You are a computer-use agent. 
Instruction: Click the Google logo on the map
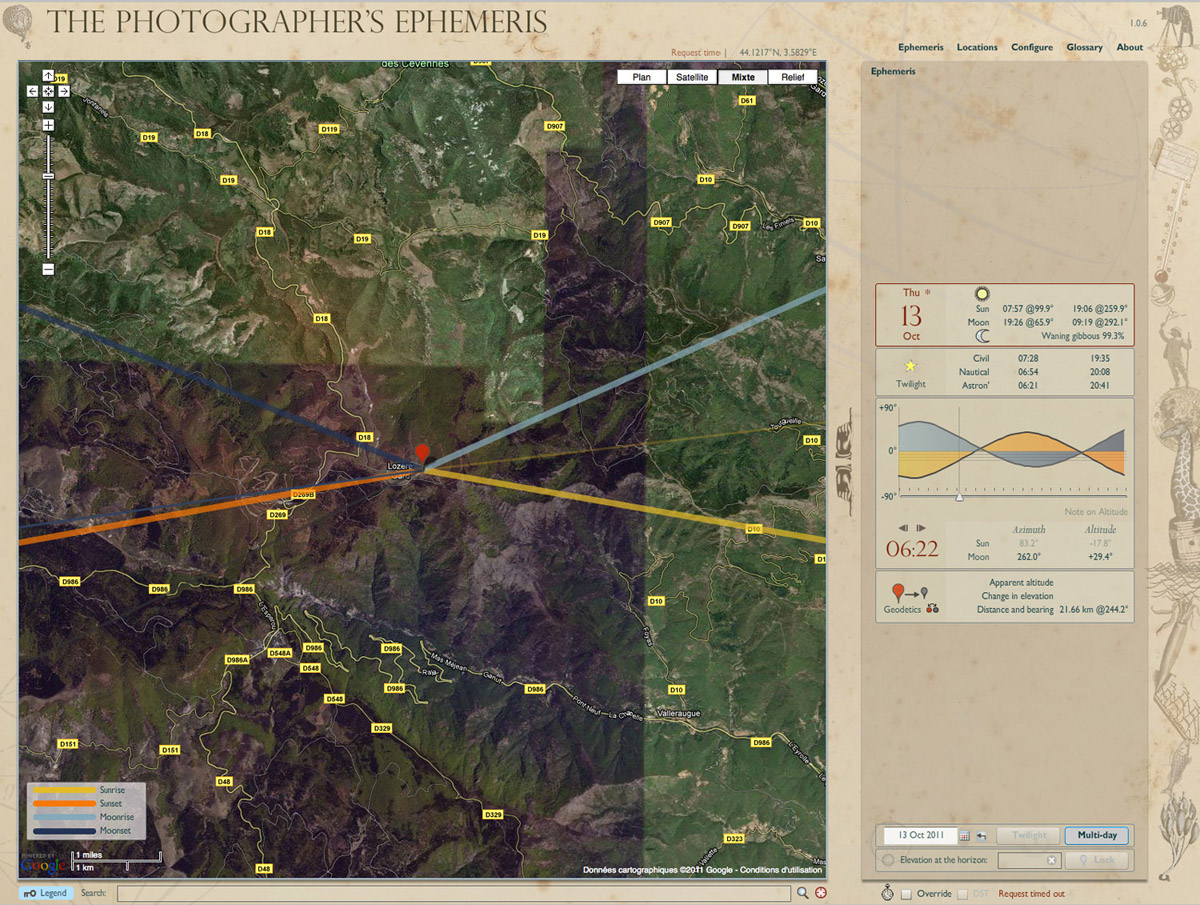tap(45, 866)
